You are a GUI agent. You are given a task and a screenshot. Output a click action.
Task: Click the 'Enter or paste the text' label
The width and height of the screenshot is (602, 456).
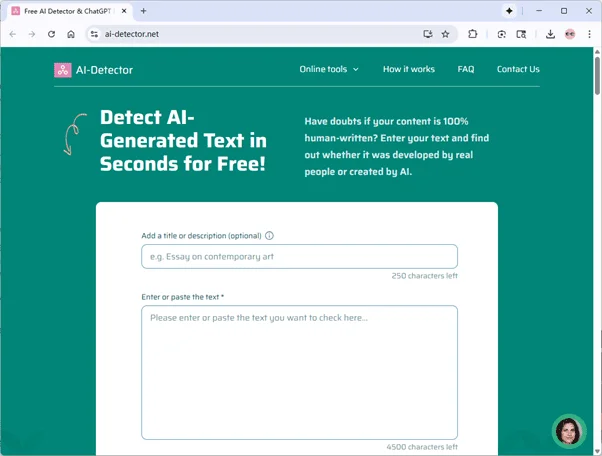coord(182,297)
